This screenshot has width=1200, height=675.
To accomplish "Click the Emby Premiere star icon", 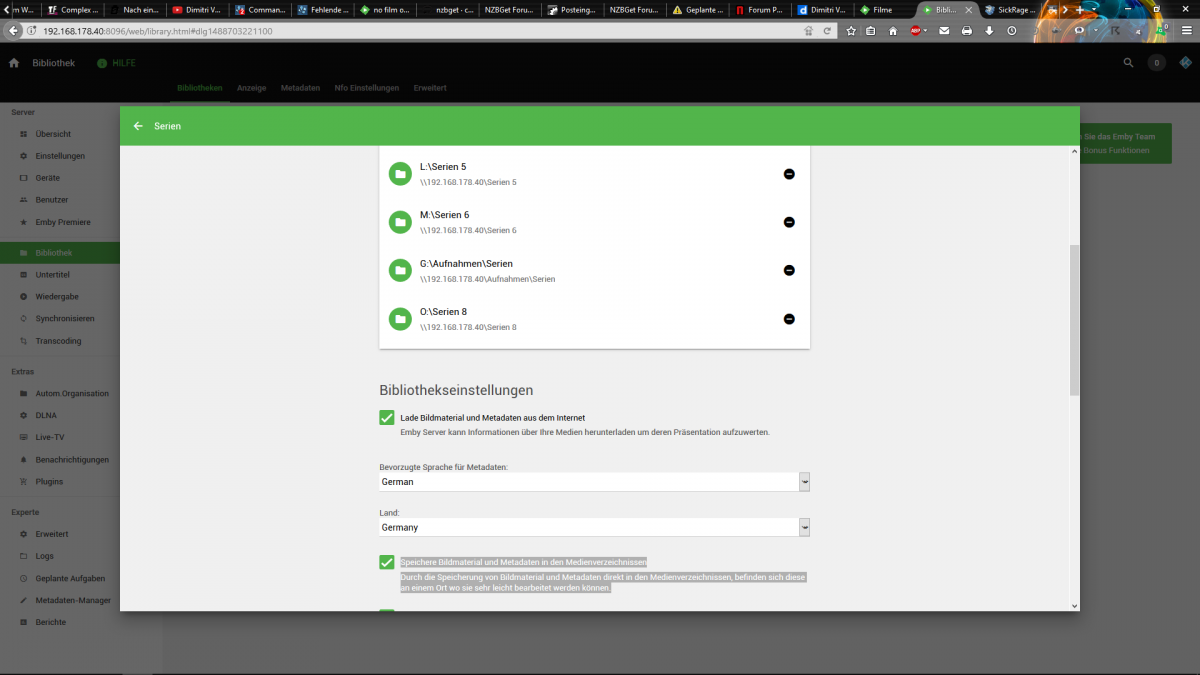I will pos(24,222).
